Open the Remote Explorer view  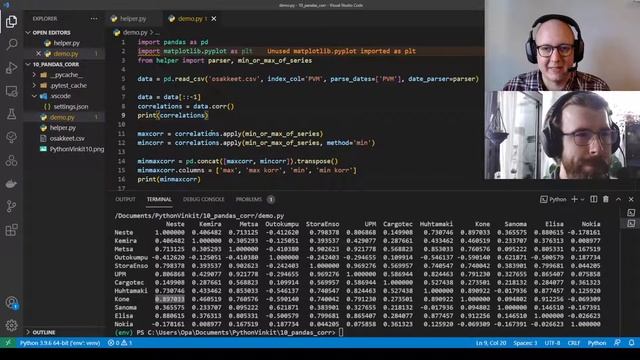[11, 91]
